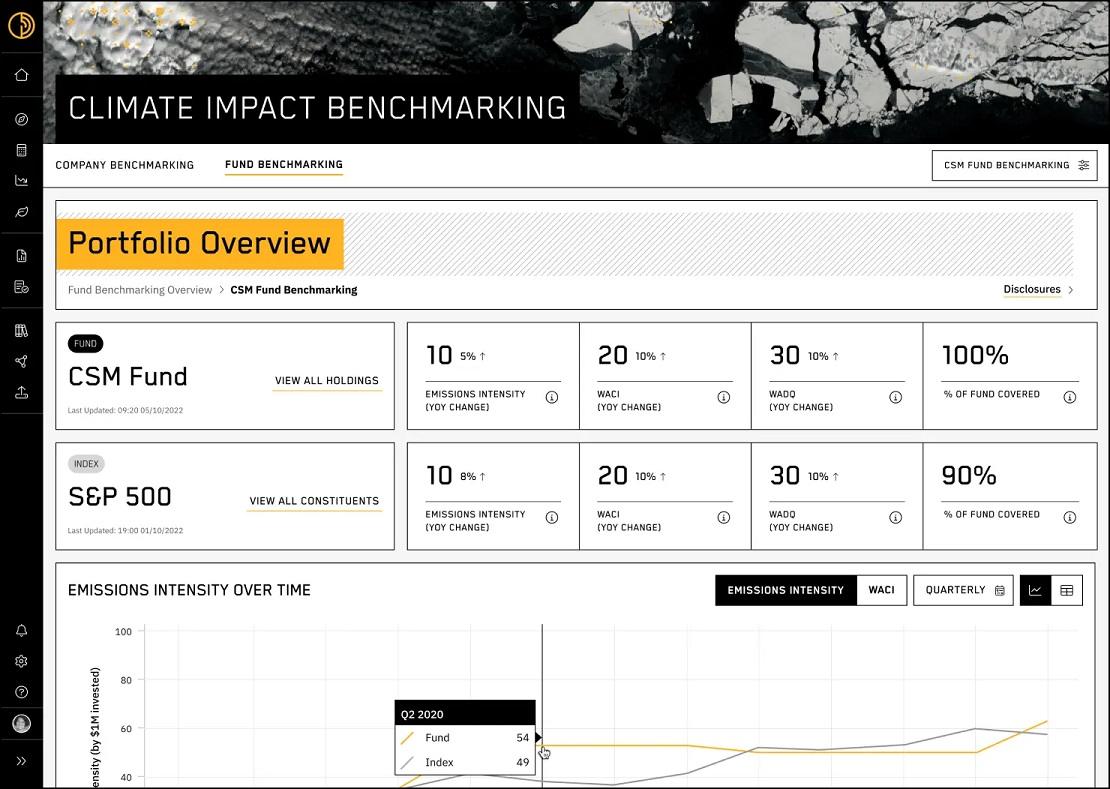Click Fund Benchmarking Overview breadcrumb
Screen dimensions: 1110x789
coord(140,290)
